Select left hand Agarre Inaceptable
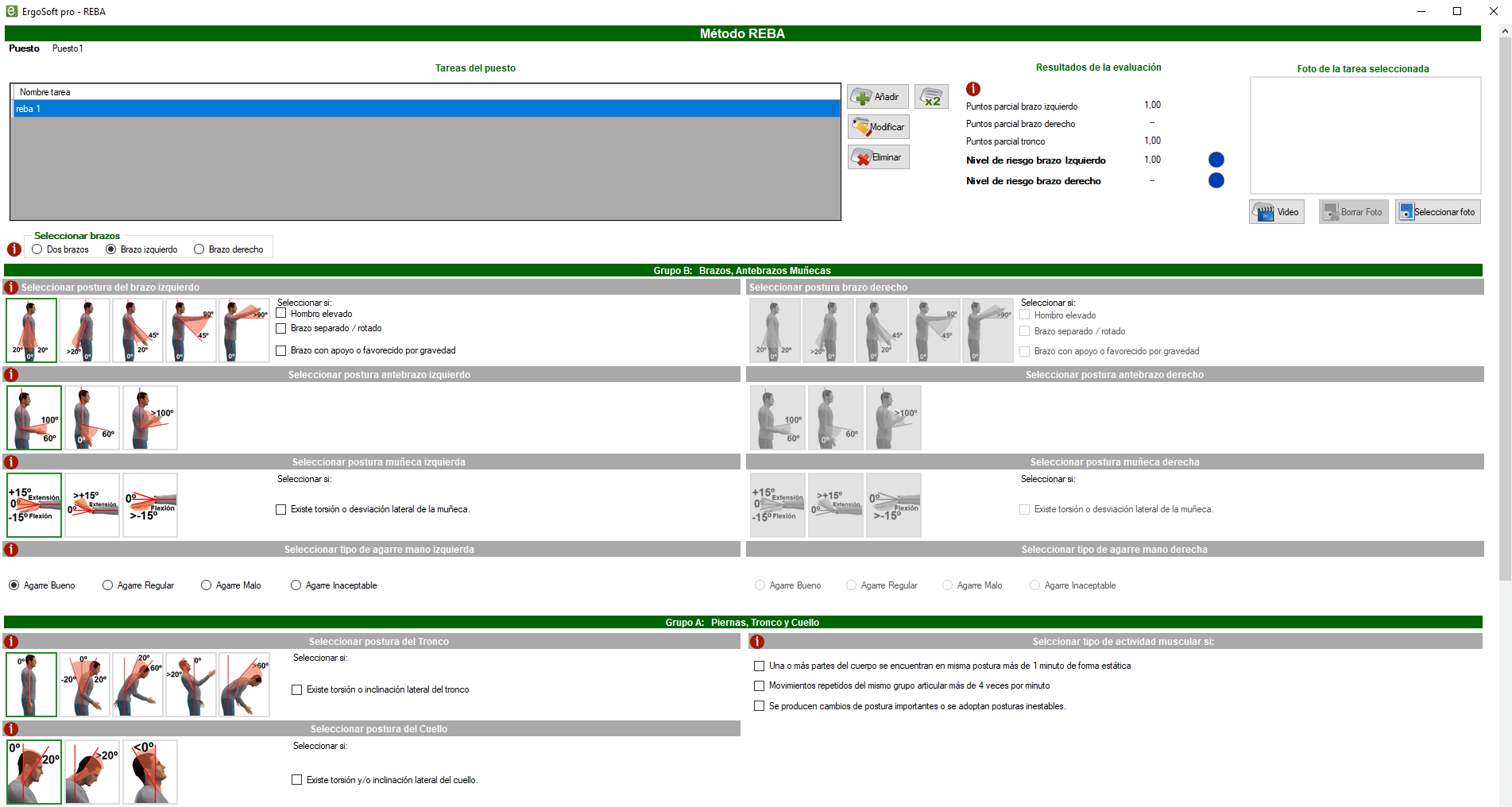 [334, 585]
